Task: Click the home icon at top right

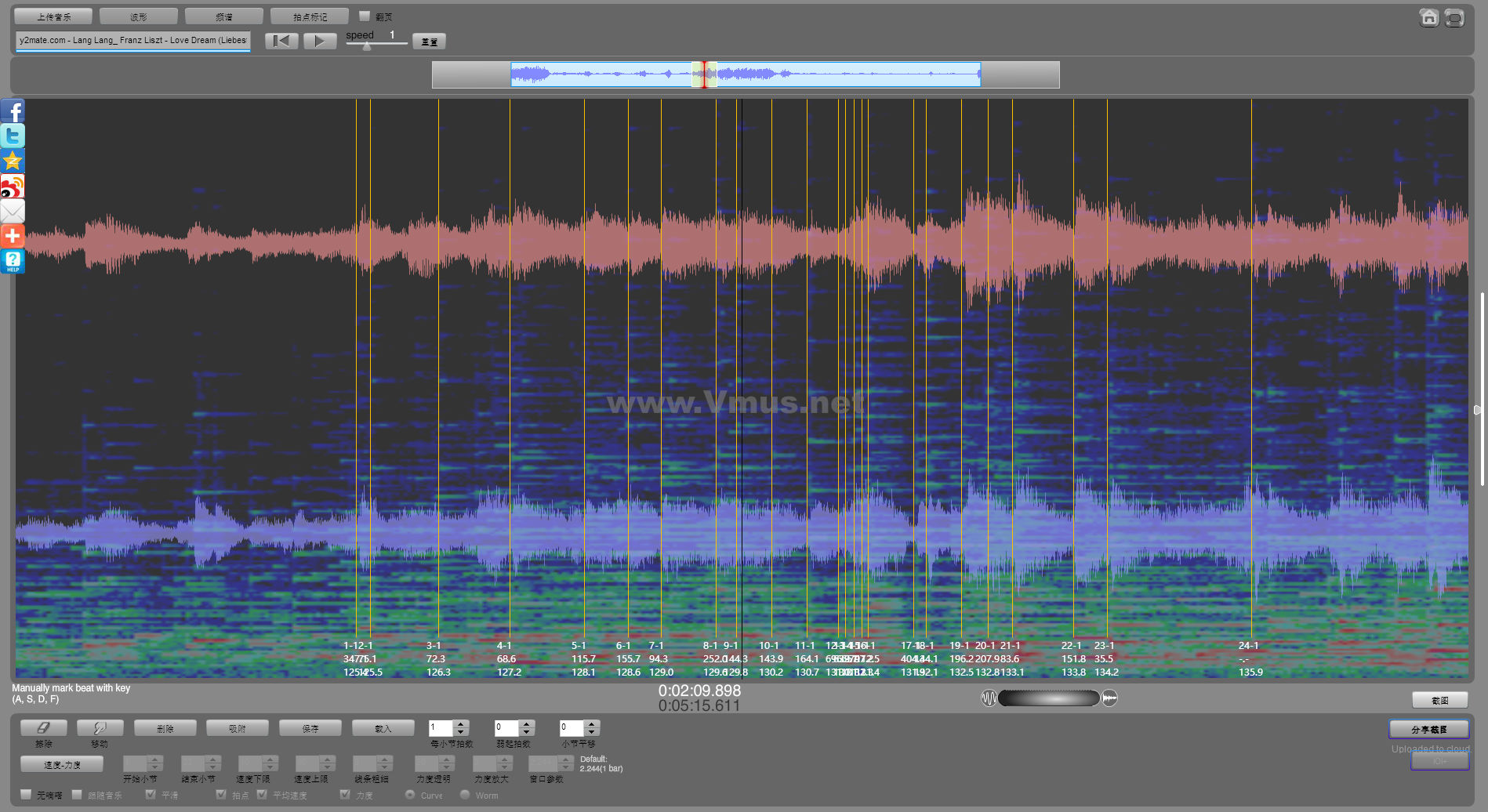Action: pyautogui.click(x=1429, y=17)
